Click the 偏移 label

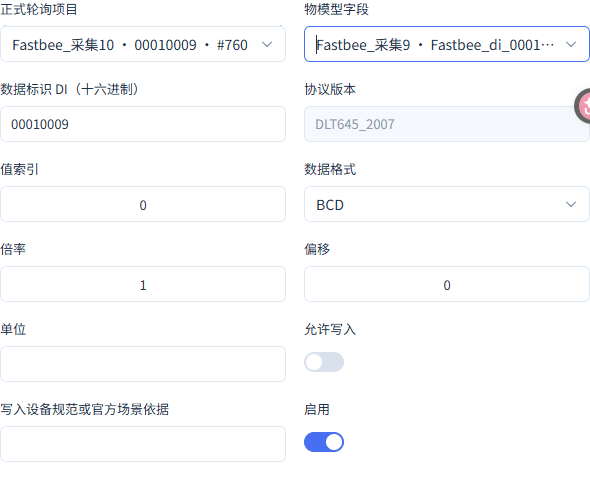point(317,249)
